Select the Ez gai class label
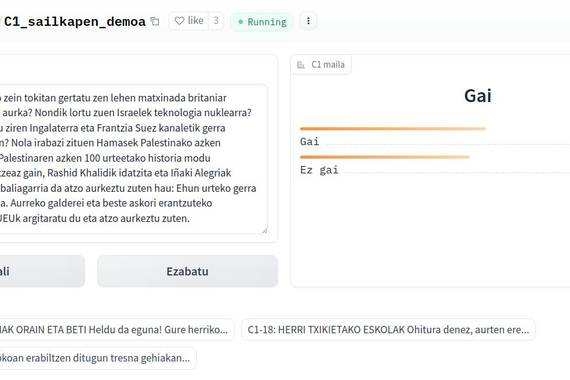 [x=319, y=170]
